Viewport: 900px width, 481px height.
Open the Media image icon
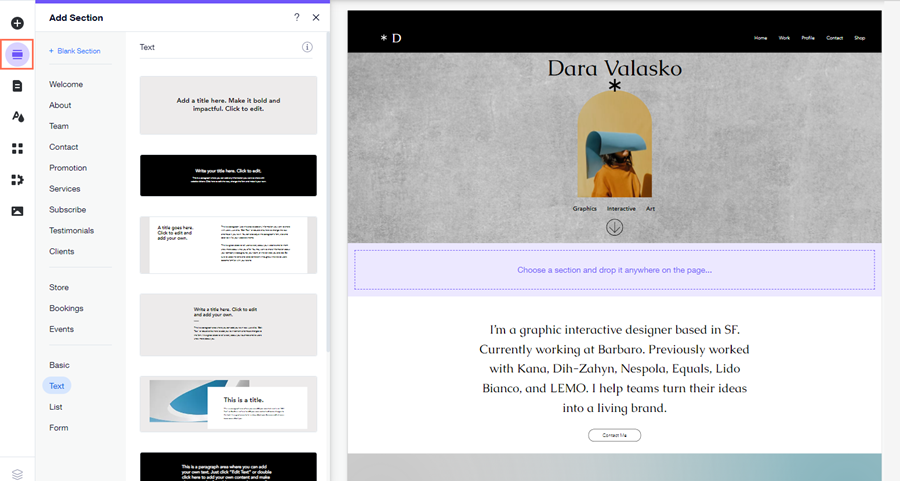point(17,211)
